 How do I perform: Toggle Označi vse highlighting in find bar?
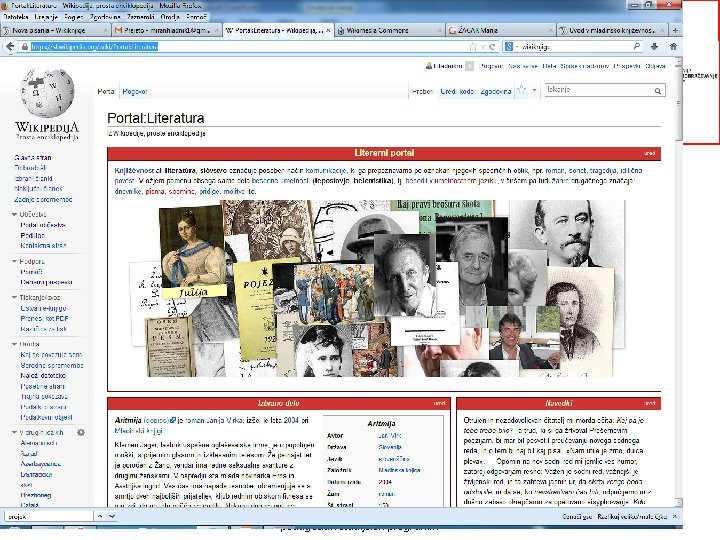577,517
